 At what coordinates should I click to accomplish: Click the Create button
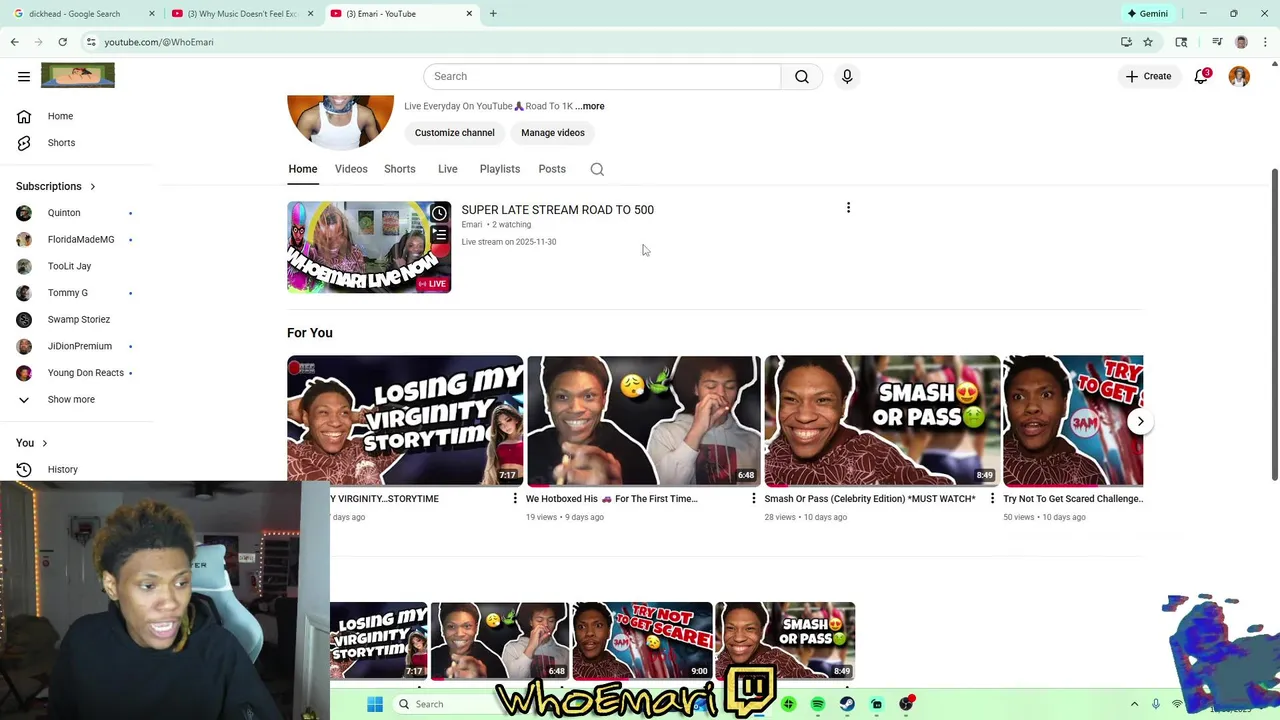click(x=1148, y=76)
